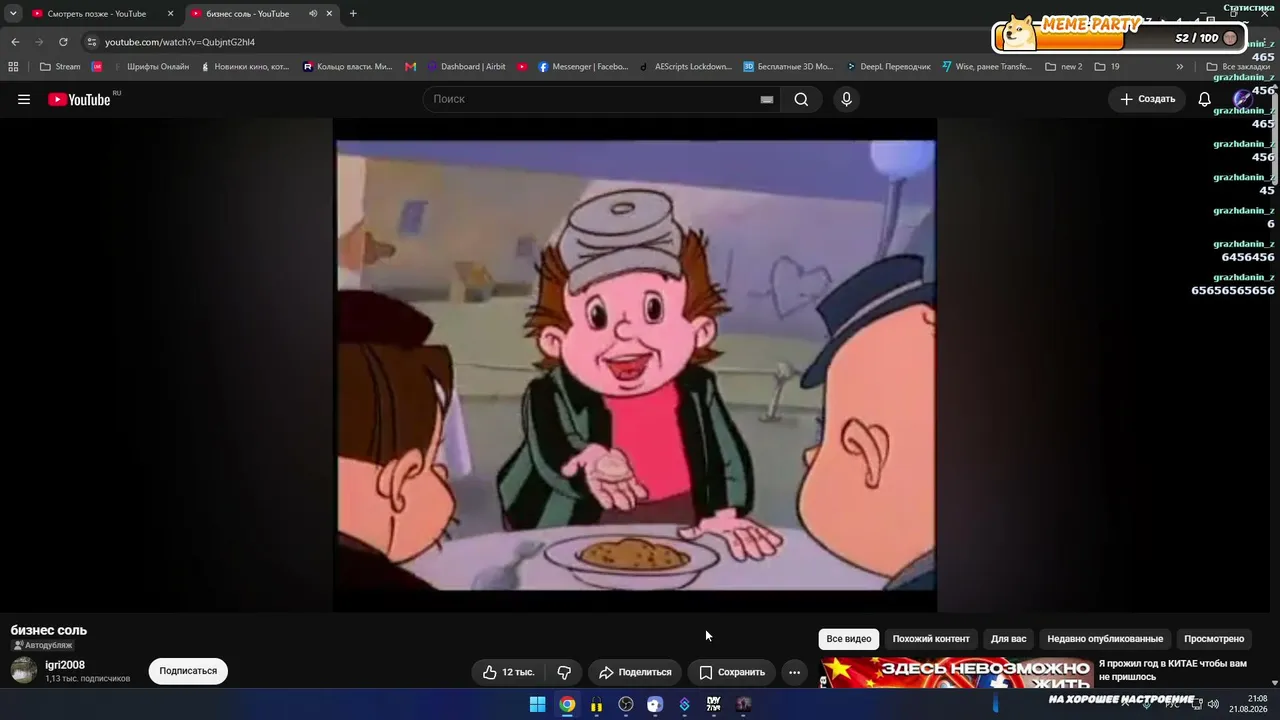Open OBS Studio from the taskbar
Viewport: 1280px width, 720px height.
coord(626,704)
